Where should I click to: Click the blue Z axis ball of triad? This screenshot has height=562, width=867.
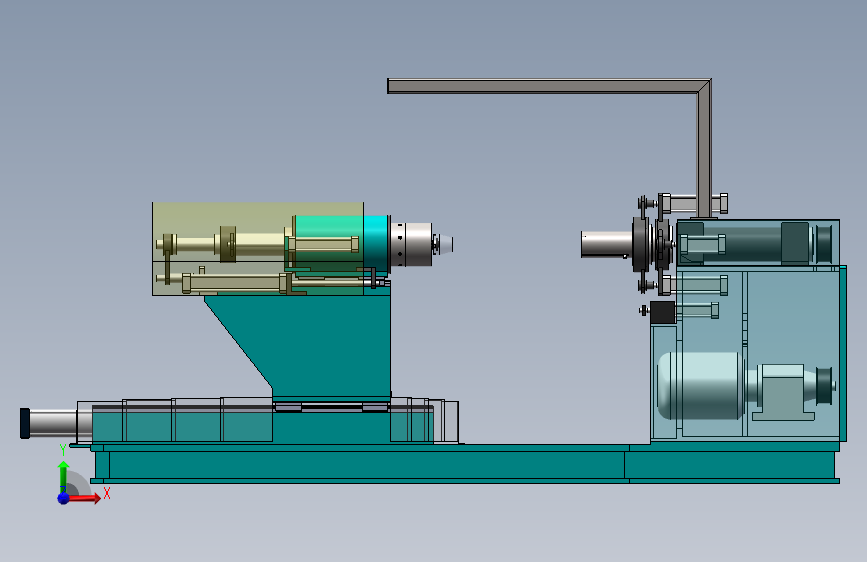64,498
